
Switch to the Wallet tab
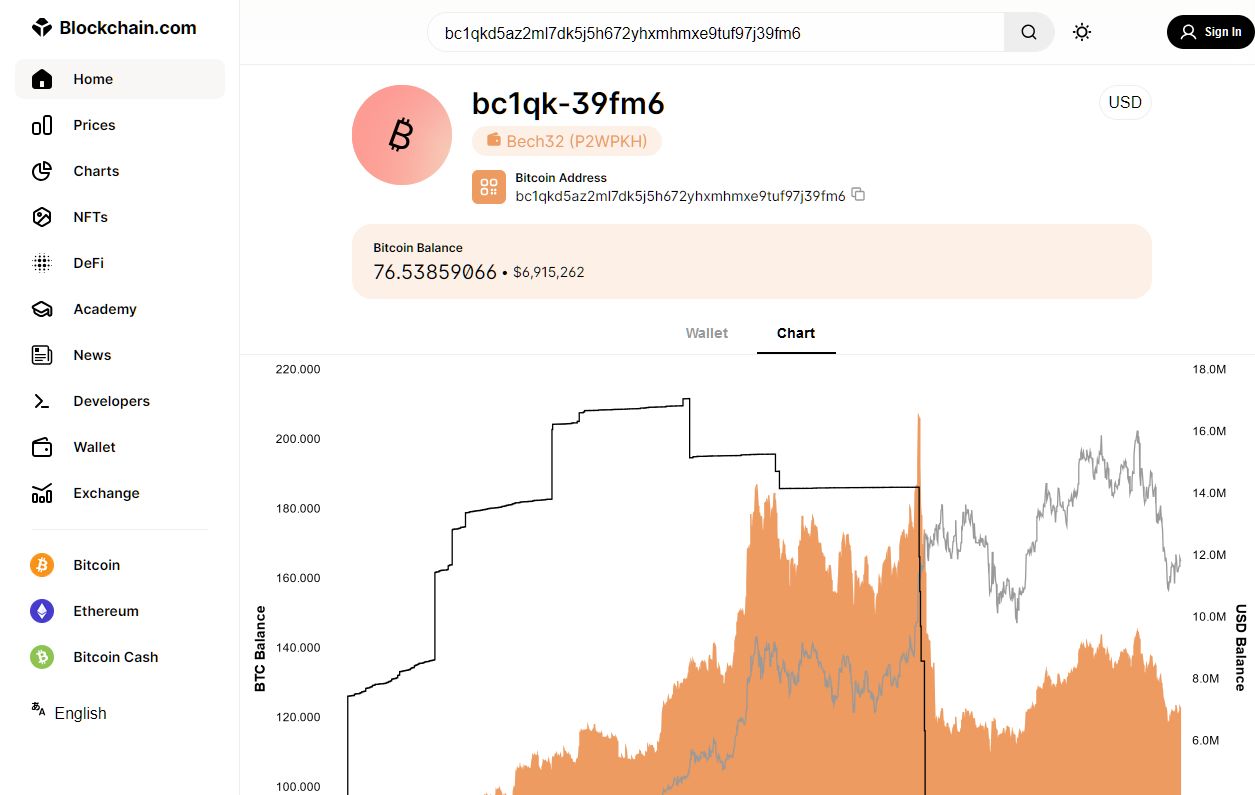(x=706, y=333)
